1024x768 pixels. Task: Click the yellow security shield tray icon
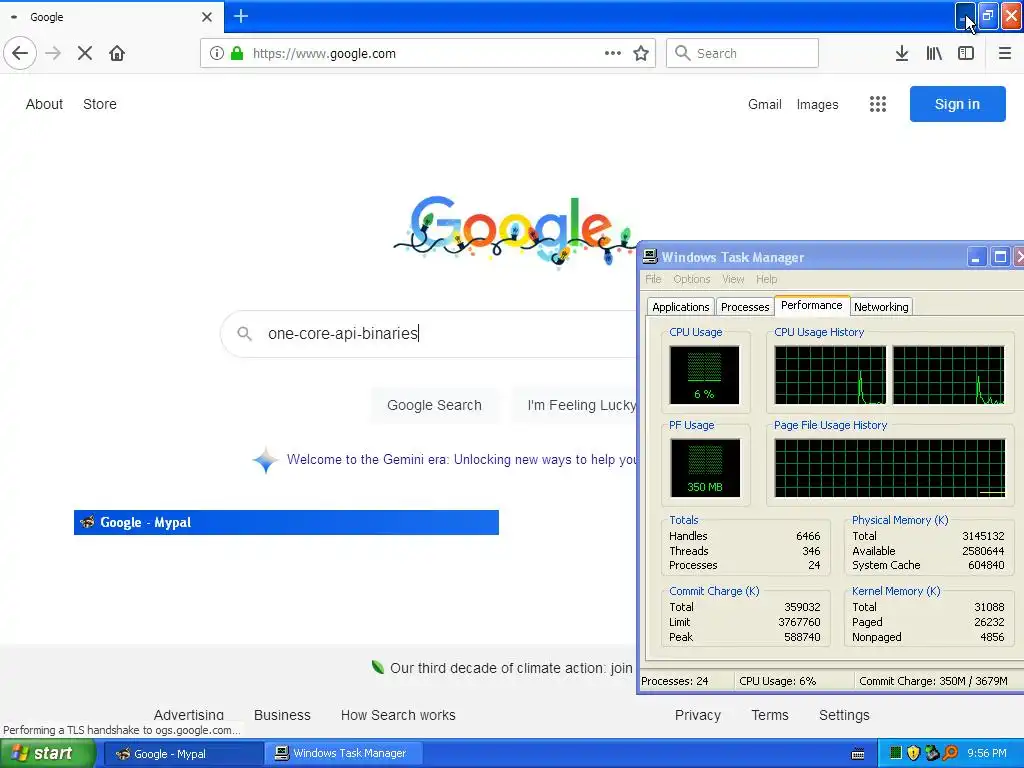(x=913, y=753)
